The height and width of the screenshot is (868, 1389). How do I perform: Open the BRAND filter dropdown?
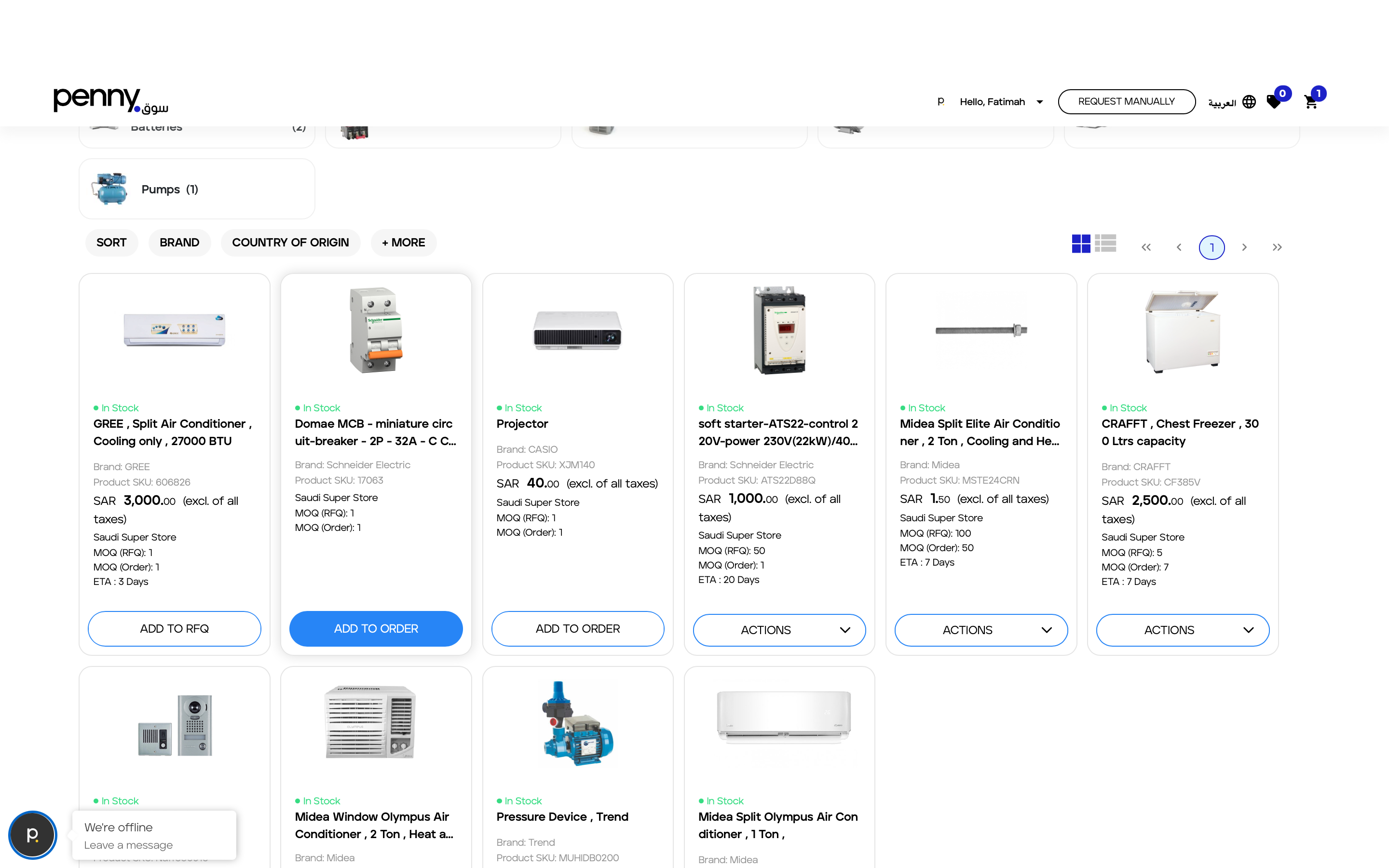179,242
